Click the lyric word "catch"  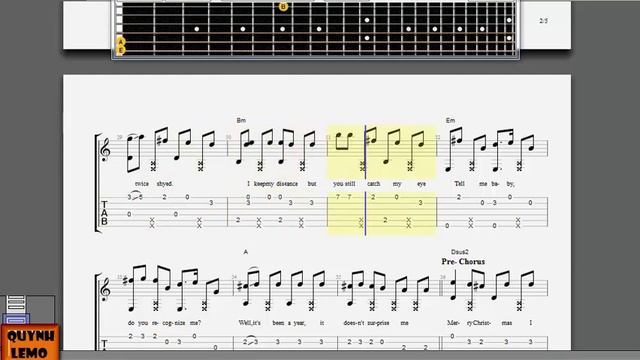(x=373, y=184)
